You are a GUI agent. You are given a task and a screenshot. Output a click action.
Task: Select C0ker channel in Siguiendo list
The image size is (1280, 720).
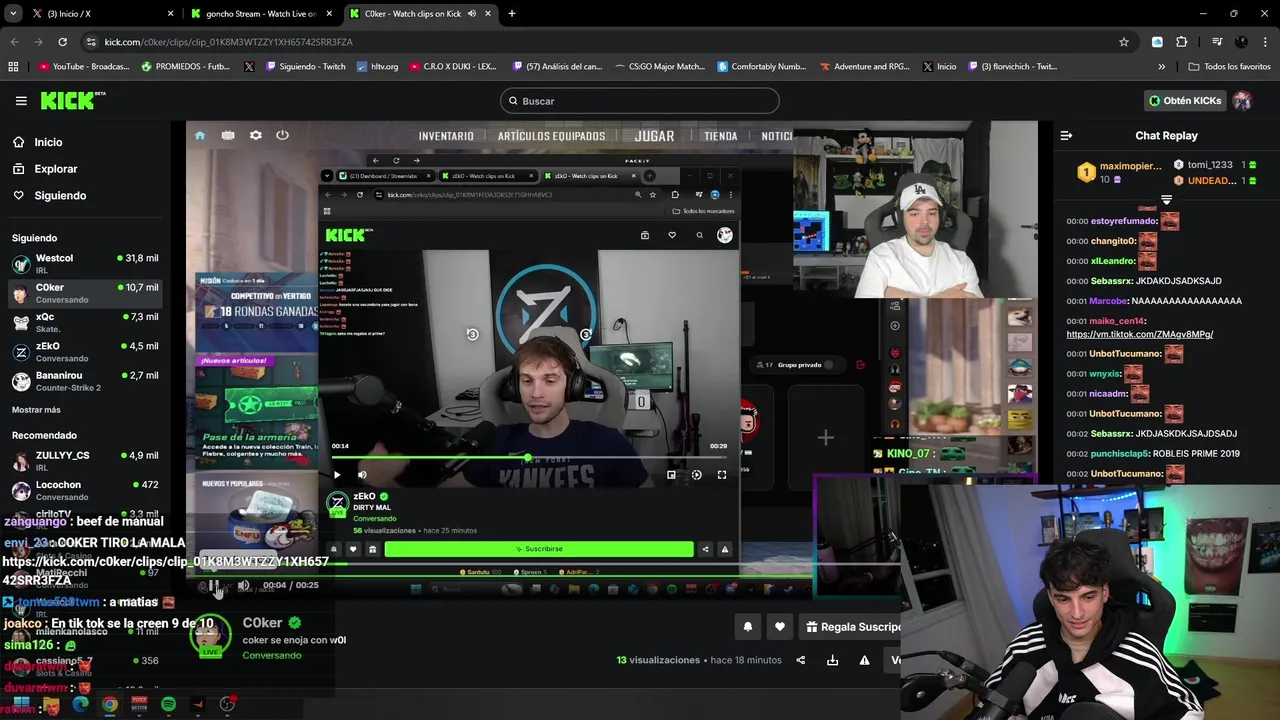pyautogui.click(x=84, y=293)
